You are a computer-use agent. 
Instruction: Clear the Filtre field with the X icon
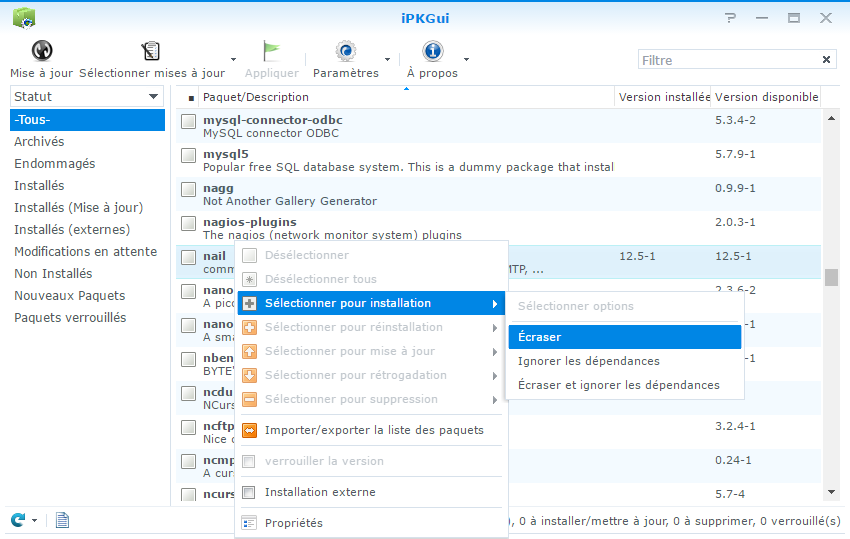826,60
